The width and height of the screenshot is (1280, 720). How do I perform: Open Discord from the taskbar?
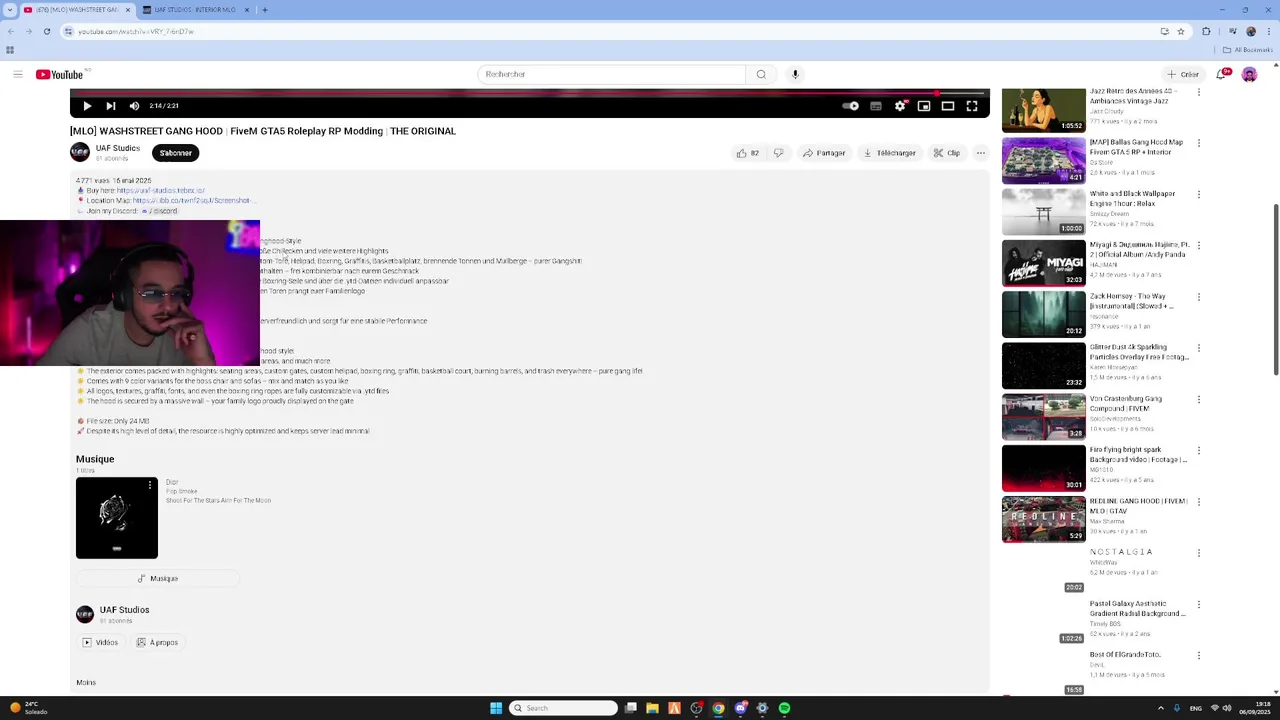740,708
